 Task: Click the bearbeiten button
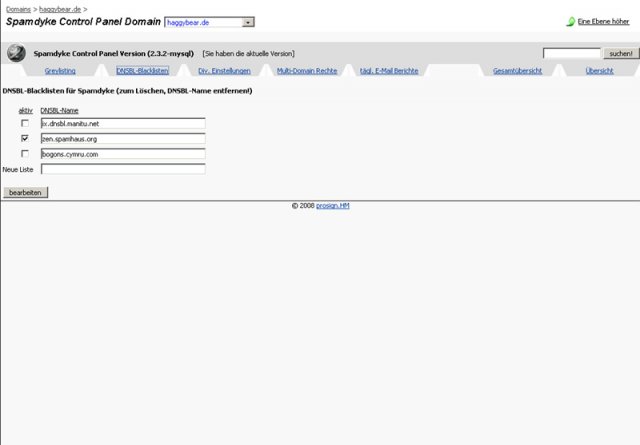click(x=25, y=192)
